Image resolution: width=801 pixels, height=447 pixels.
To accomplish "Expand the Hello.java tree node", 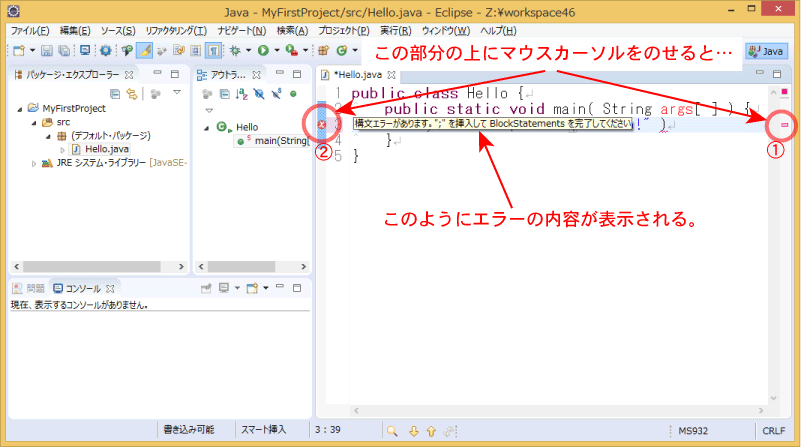I will pyautogui.click(x=62, y=150).
